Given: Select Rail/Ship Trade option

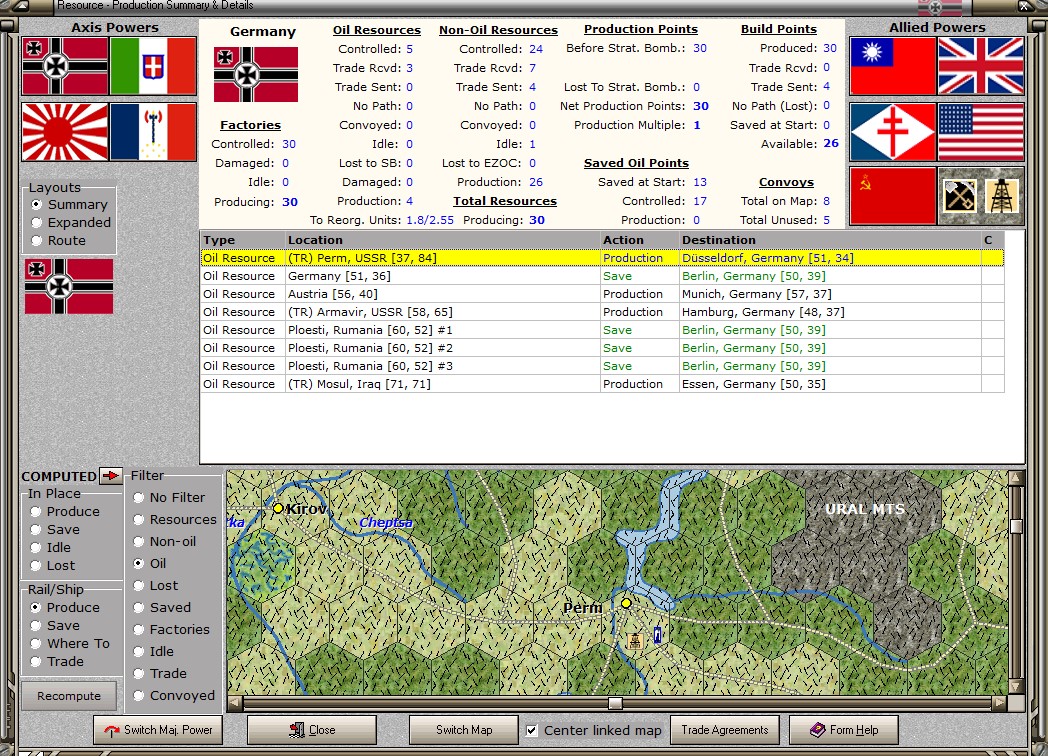Looking at the screenshot, I should [x=57, y=662].
